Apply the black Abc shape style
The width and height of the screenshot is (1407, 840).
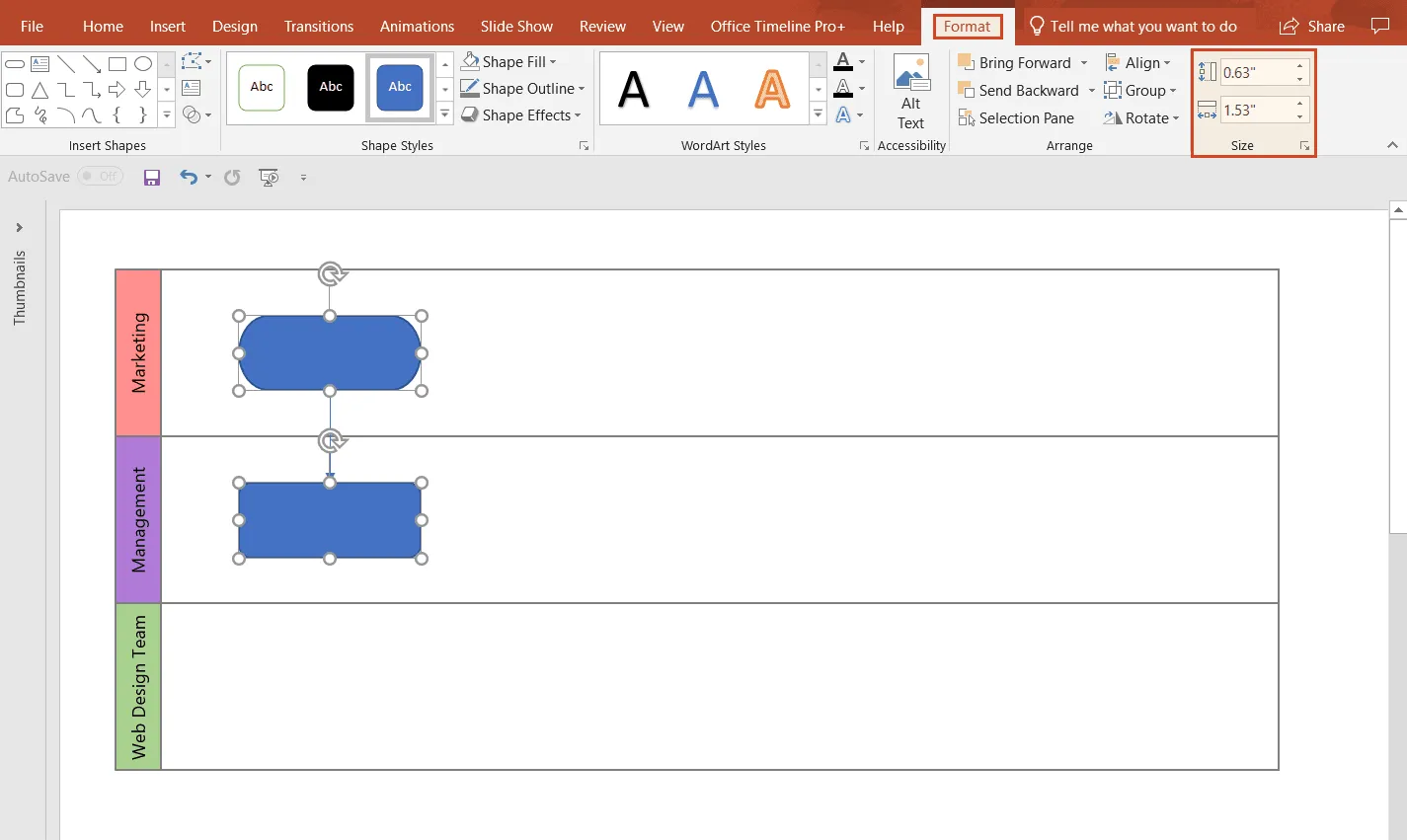click(330, 87)
